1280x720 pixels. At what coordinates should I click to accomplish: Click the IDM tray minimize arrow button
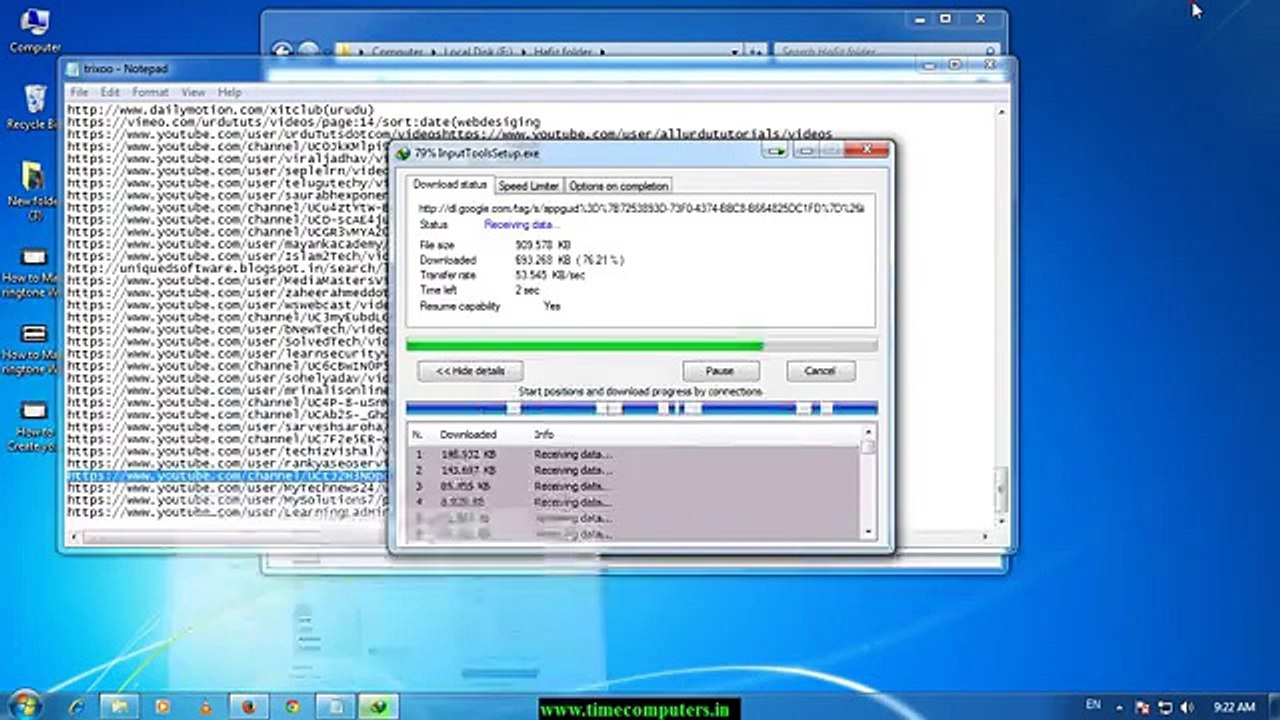click(775, 152)
